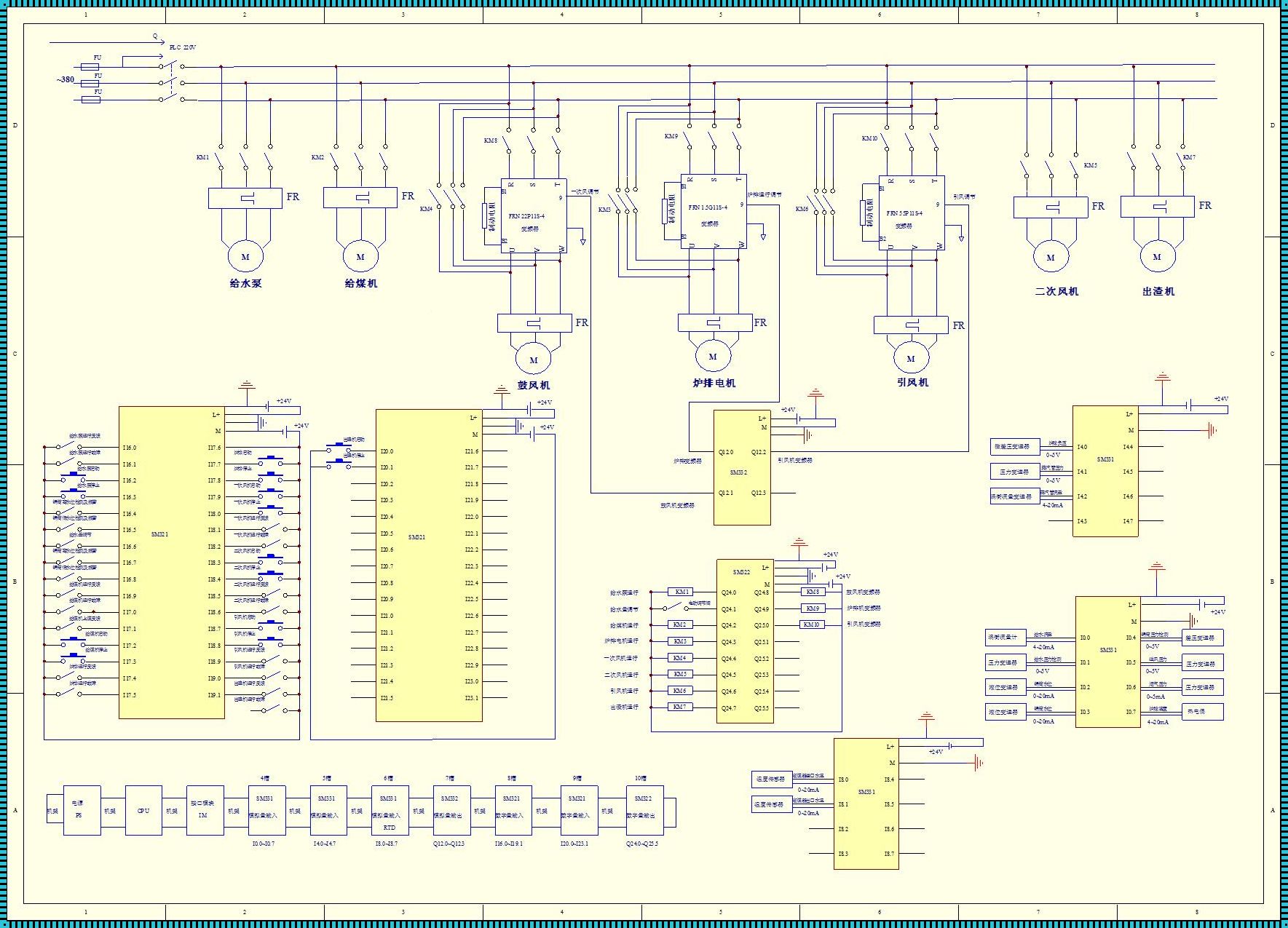This screenshot has height=928, width=1288.
Task: Click the 鼓风机 motor symbol
Action: point(534,360)
